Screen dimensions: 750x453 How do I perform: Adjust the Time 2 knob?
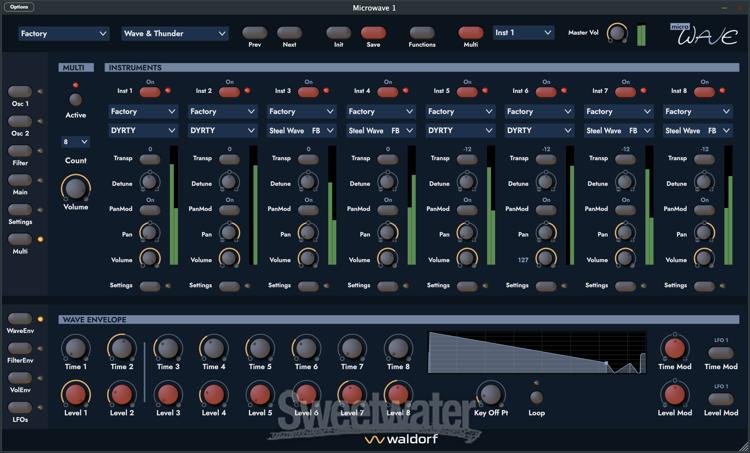tap(122, 348)
